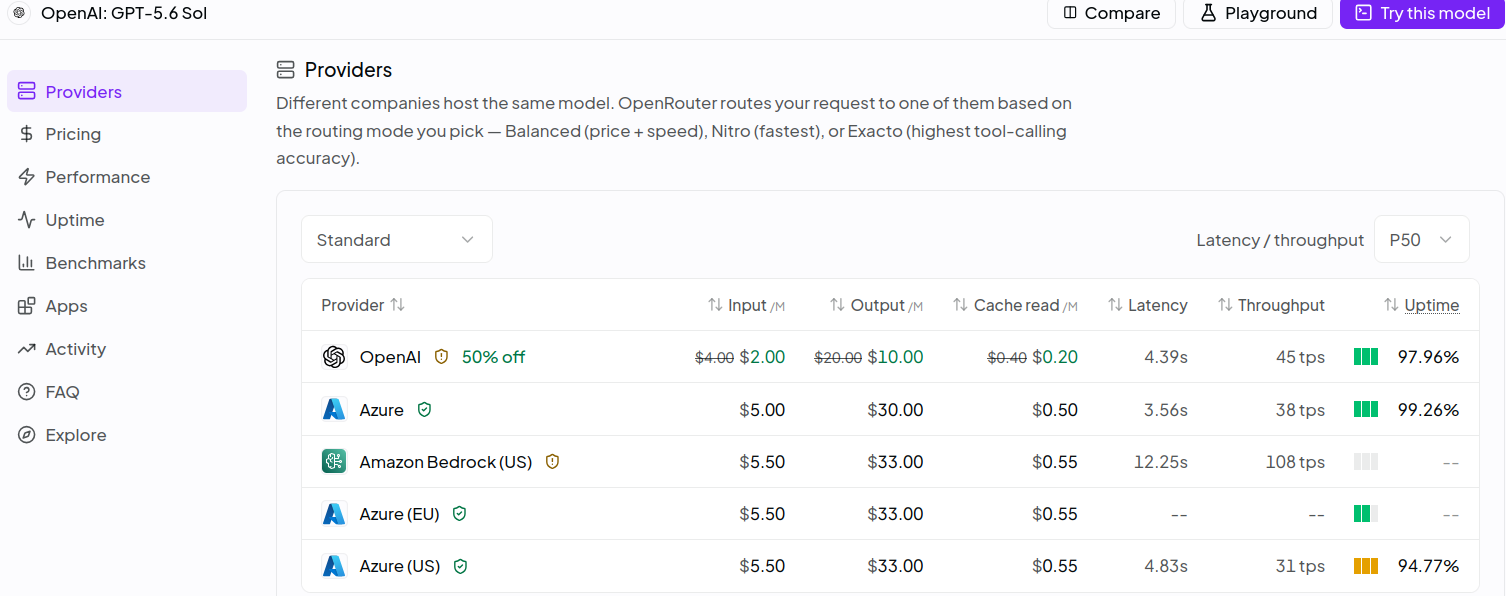Click the shield icon next to Amazon Bedrock

(x=552, y=461)
